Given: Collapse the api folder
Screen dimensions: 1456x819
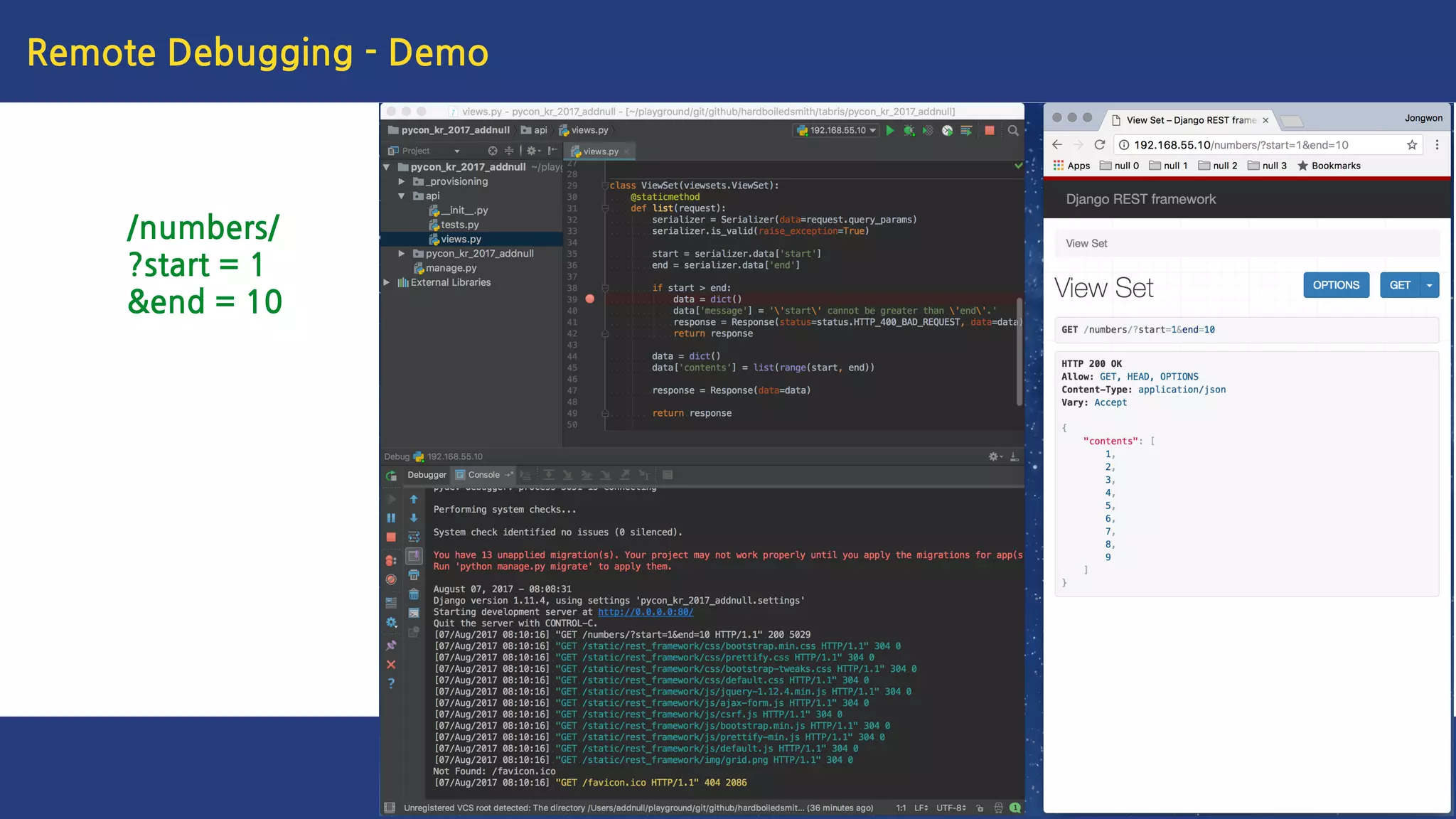Looking at the screenshot, I should (x=401, y=196).
